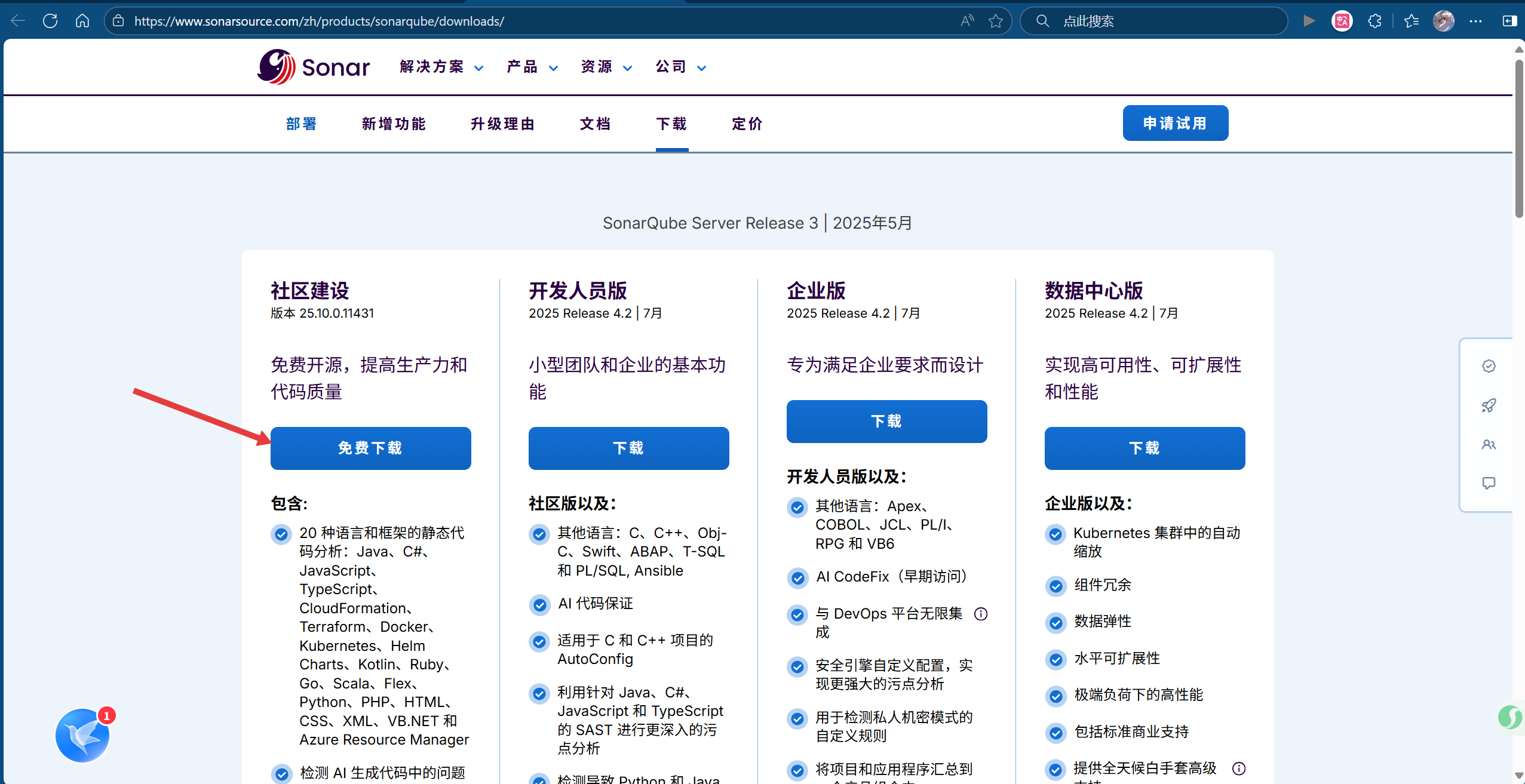The width and height of the screenshot is (1525, 784).
Task: Click the rocket icon in side widget
Action: tap(1489, 405)
